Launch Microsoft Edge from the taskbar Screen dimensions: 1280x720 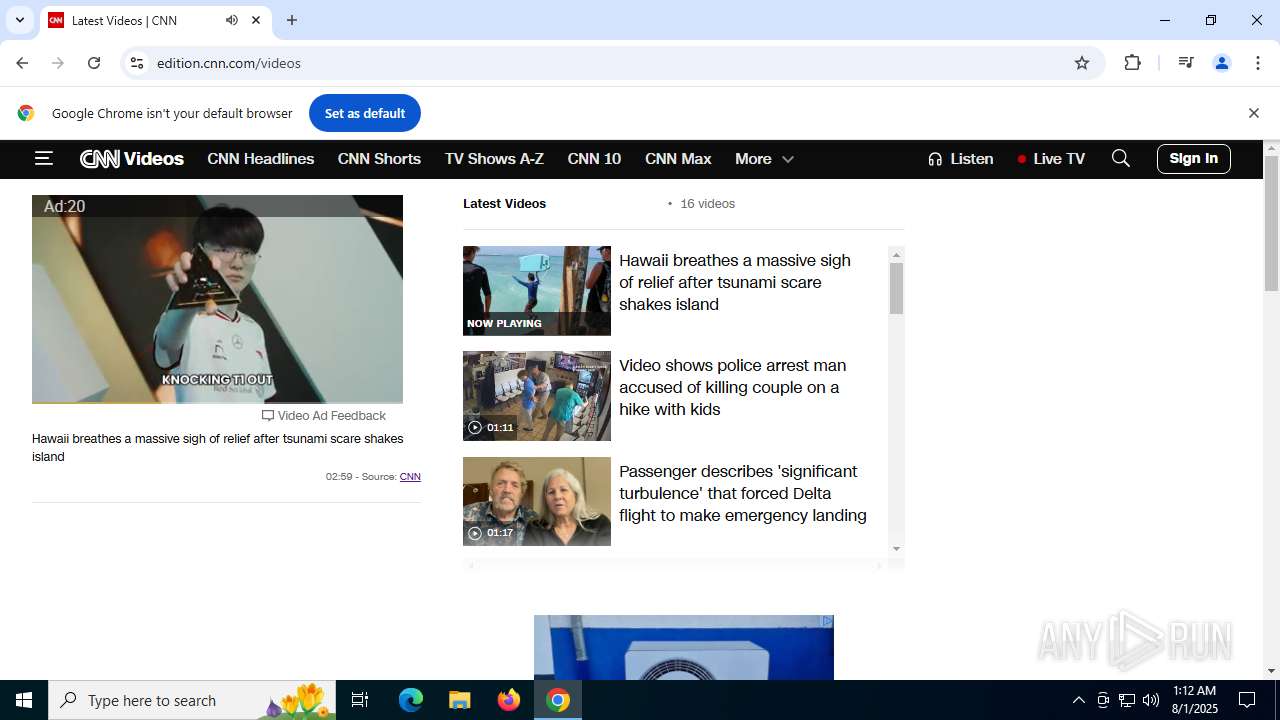pos(411,700)
